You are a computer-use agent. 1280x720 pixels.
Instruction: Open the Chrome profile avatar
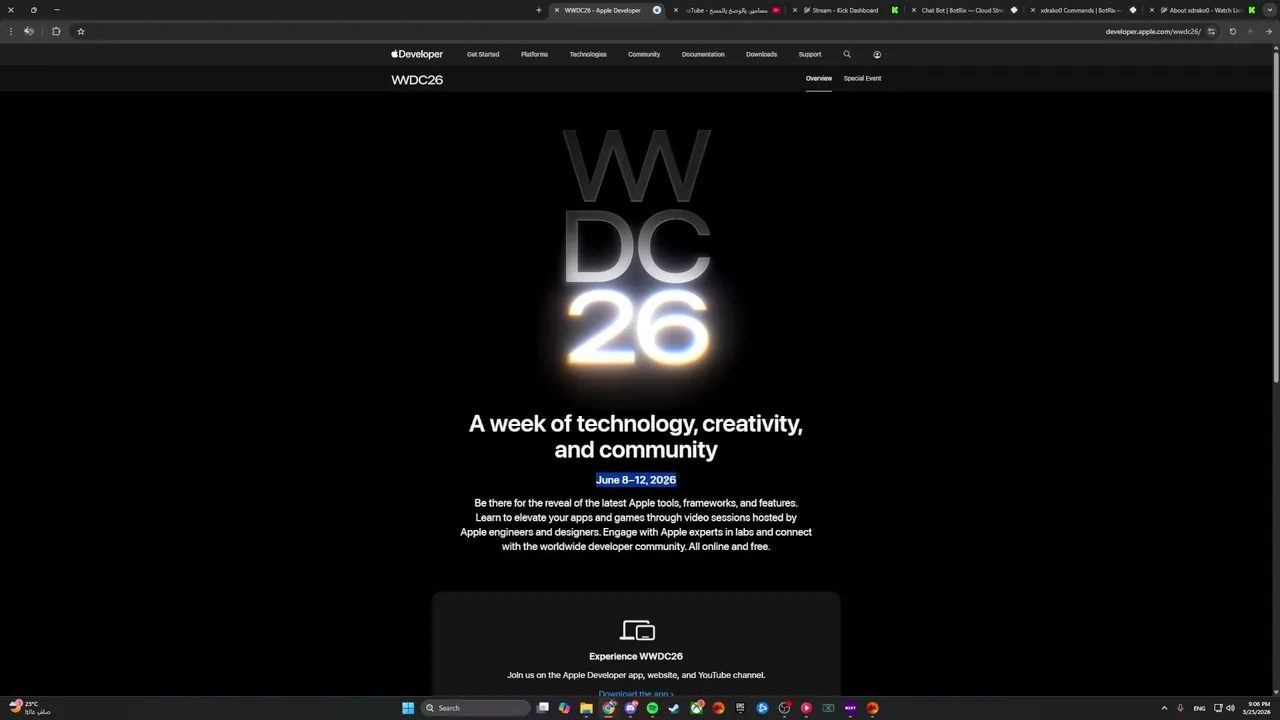pos(28,31)
